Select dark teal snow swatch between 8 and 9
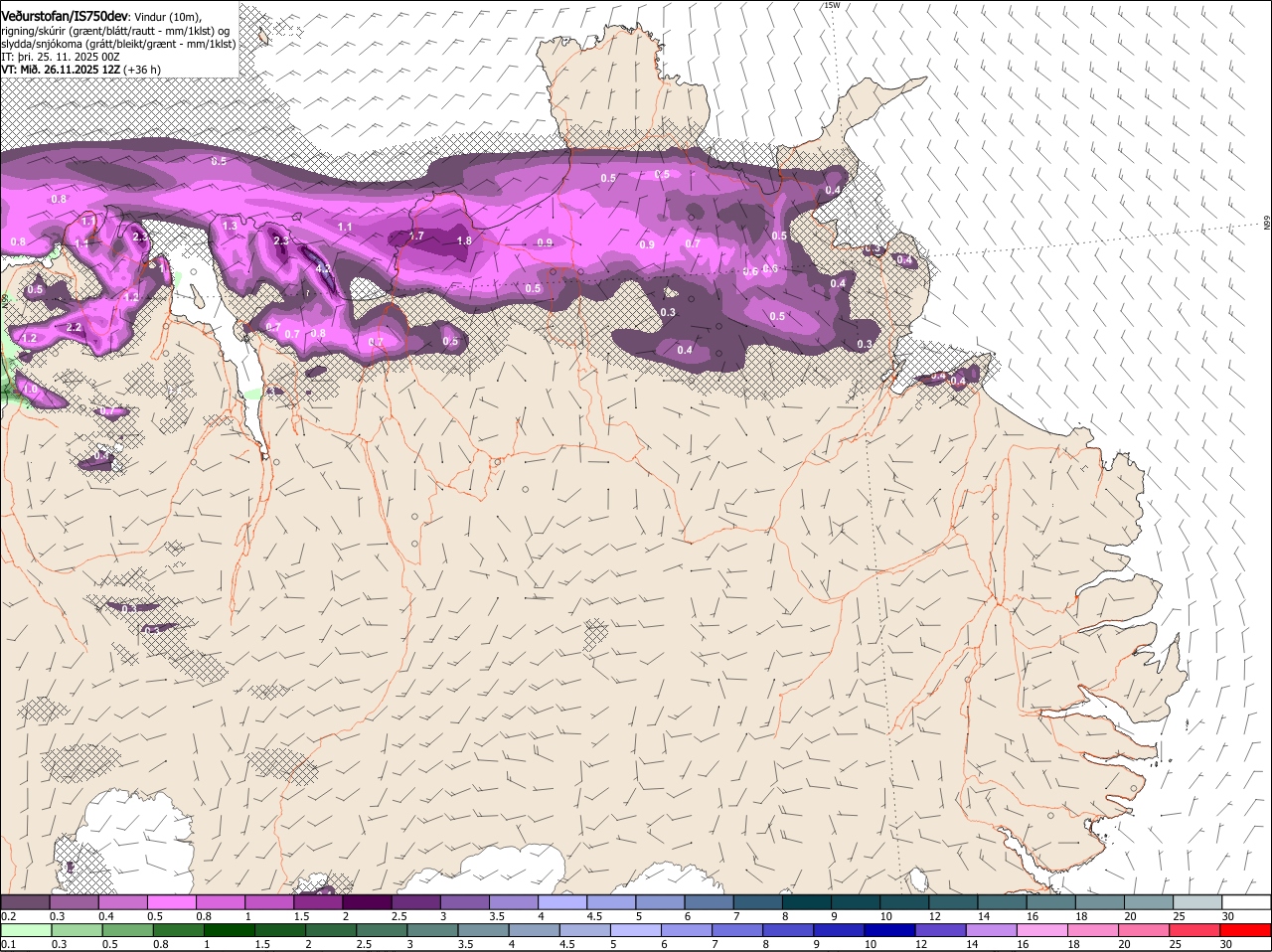1272x952 pixels. coord(807,901)
